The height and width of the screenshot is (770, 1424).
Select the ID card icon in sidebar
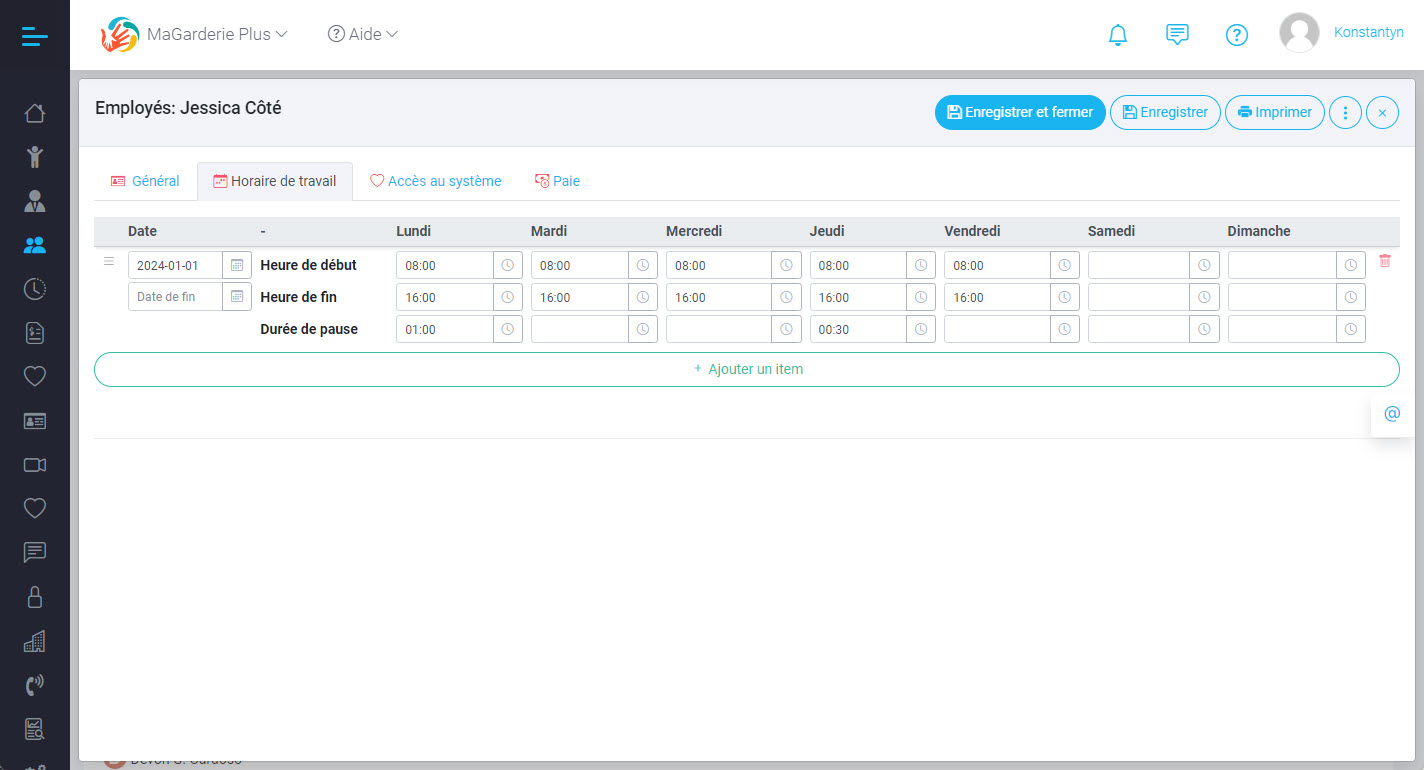pyautogui.click(x=34, y=420)
